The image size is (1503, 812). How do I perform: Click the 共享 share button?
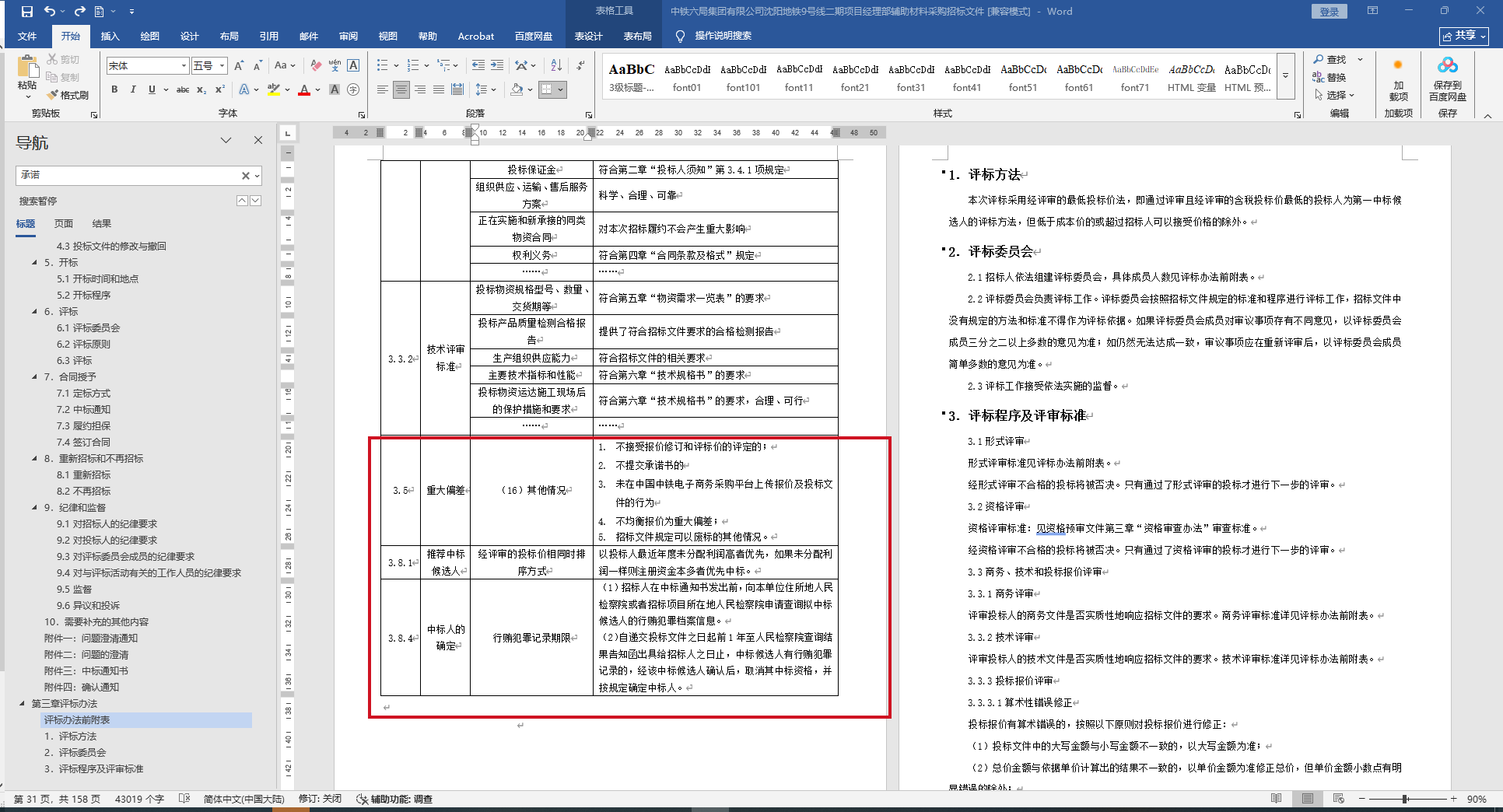tap(1464, 36)
